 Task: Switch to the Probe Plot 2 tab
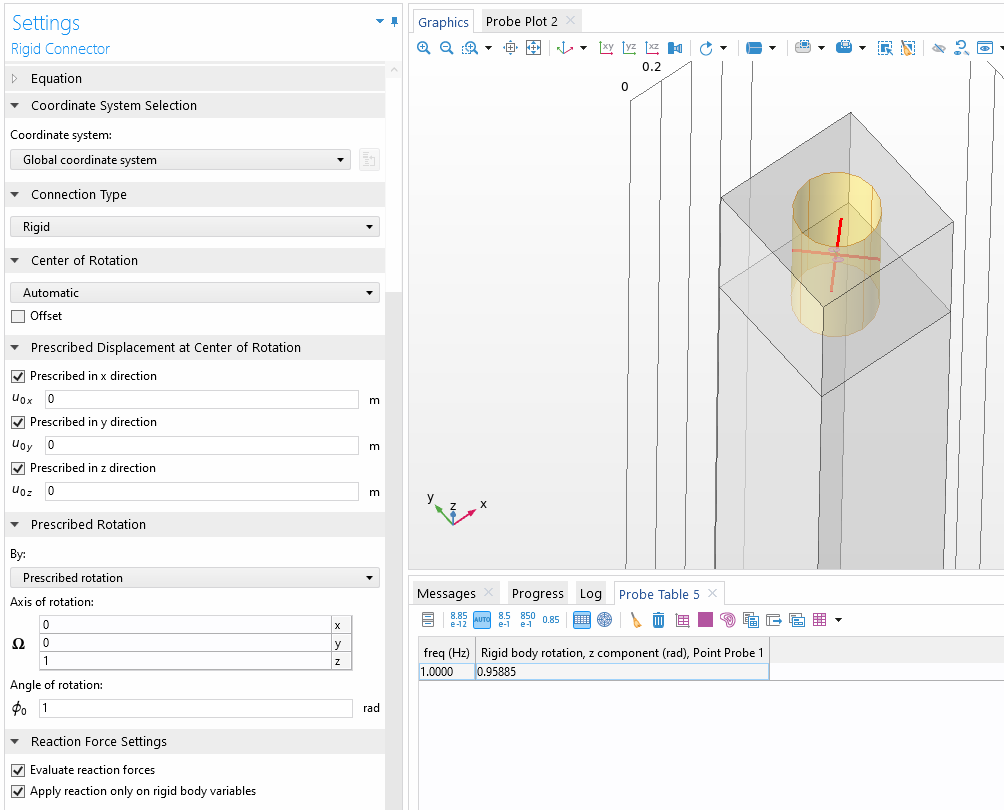[521, 22]
